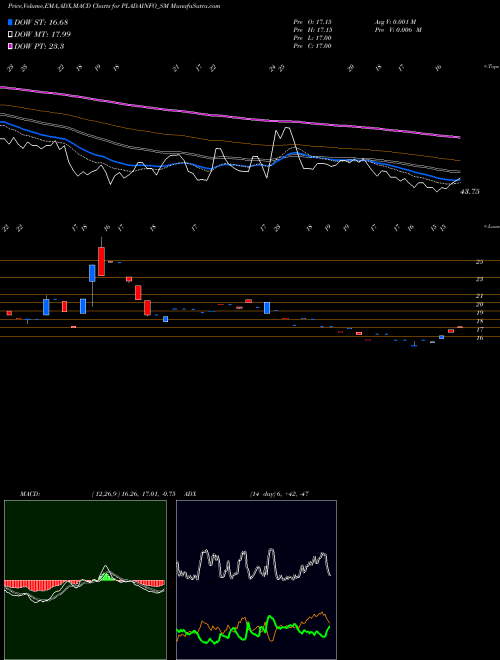The image size is (500, 660).
Task: Click the 'Avg V: 0.001 M' value
Action: 395,21
